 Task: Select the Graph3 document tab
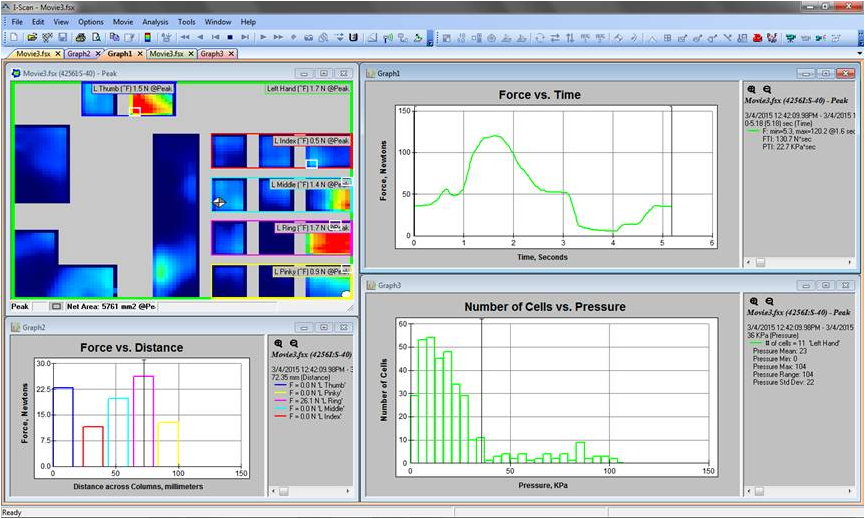[211, 53]
